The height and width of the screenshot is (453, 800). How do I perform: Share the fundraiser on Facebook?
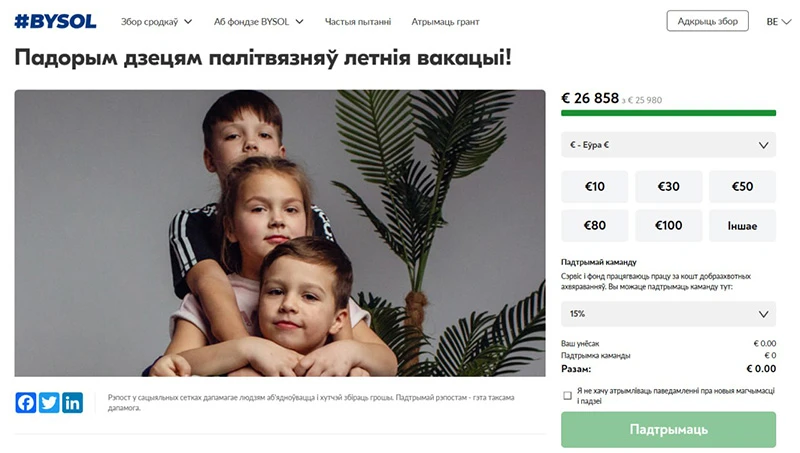click(x=26, y=403)
